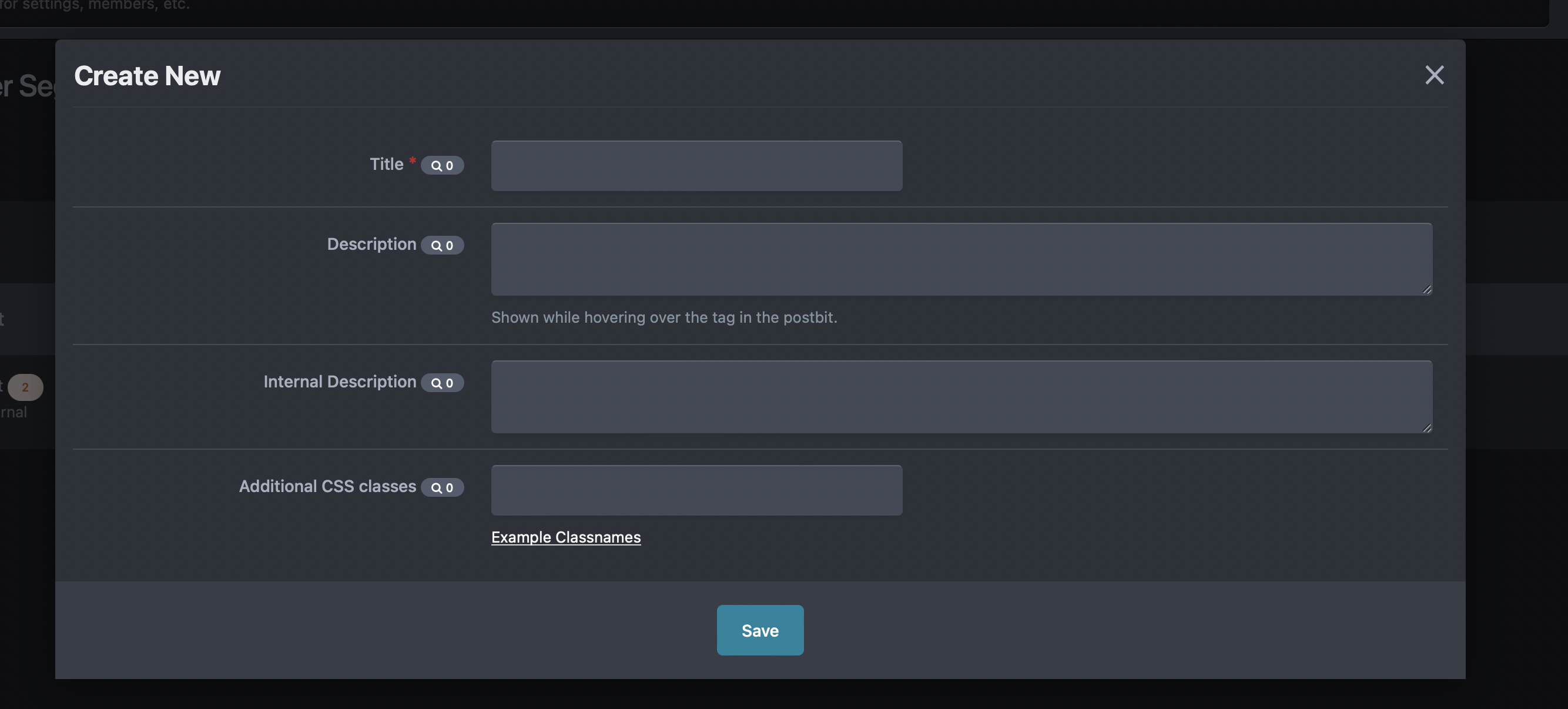Viewport: 1568px width, 709px height.
Task: Focus the Additional CSS classes input
Action: click(696, 490)
